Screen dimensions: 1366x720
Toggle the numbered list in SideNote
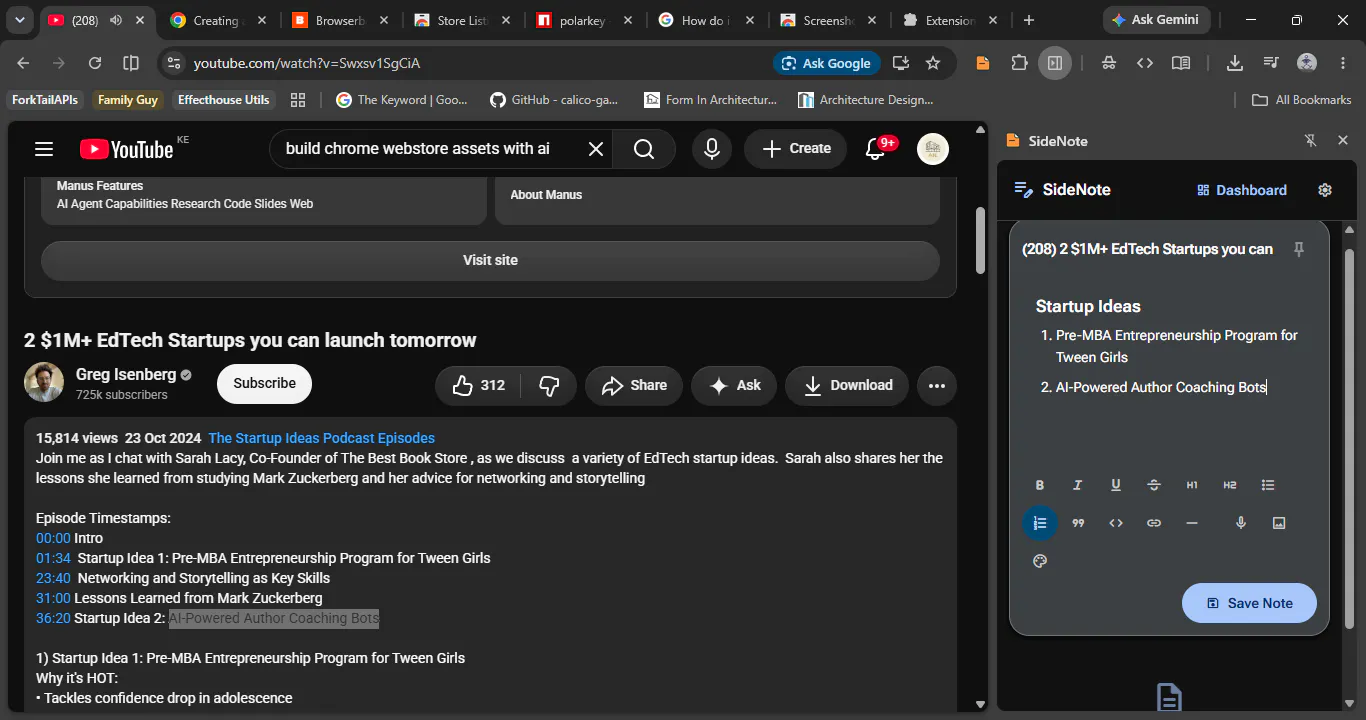tap(1040, 523)
